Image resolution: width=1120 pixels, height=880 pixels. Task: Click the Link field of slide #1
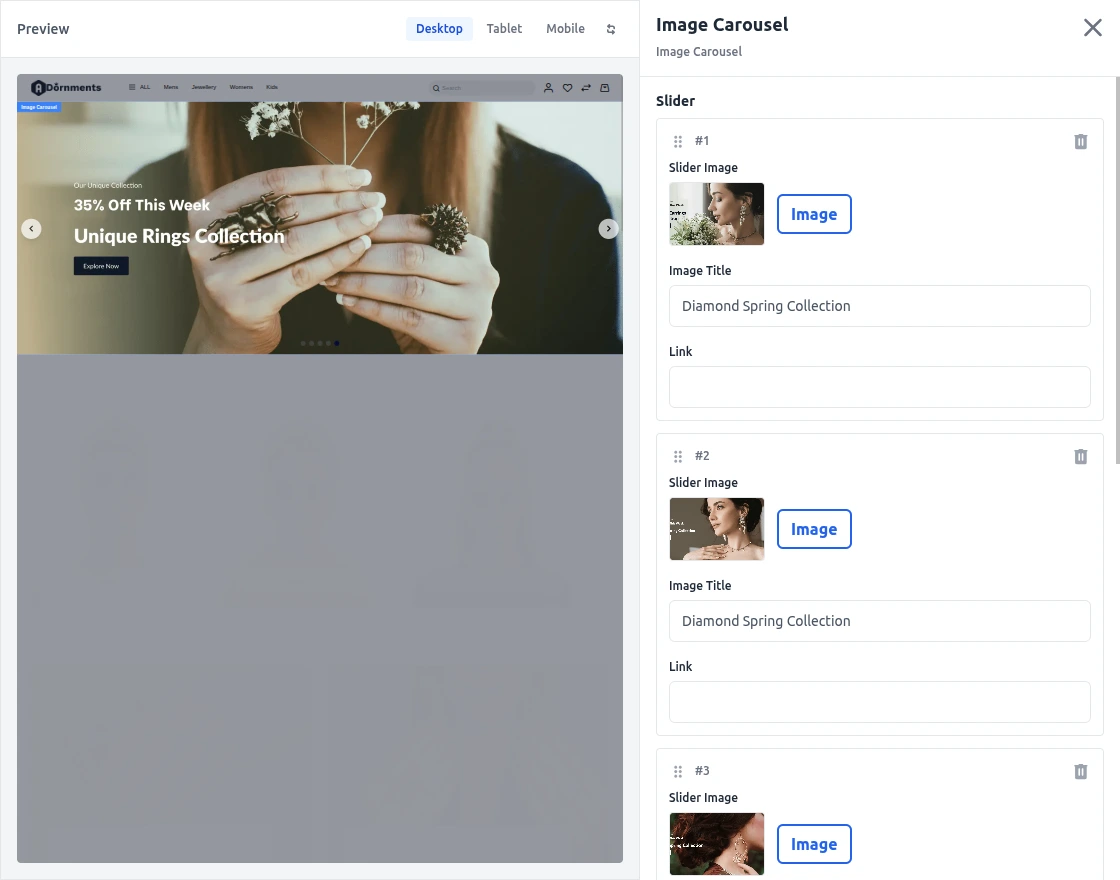pos(879,387)
